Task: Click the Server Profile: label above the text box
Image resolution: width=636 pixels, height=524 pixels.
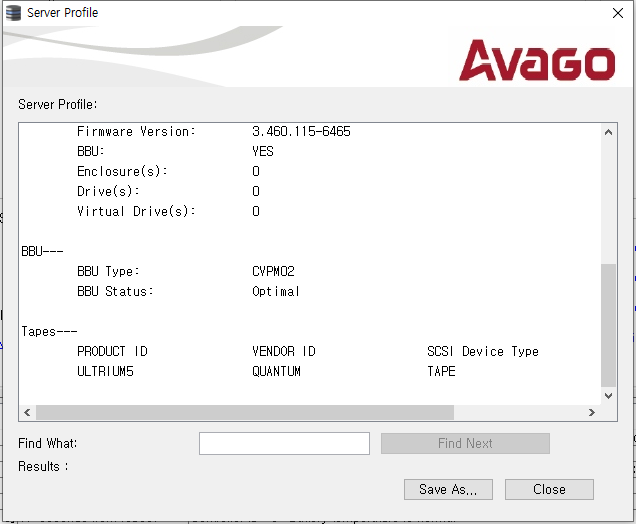Action: 58,104
